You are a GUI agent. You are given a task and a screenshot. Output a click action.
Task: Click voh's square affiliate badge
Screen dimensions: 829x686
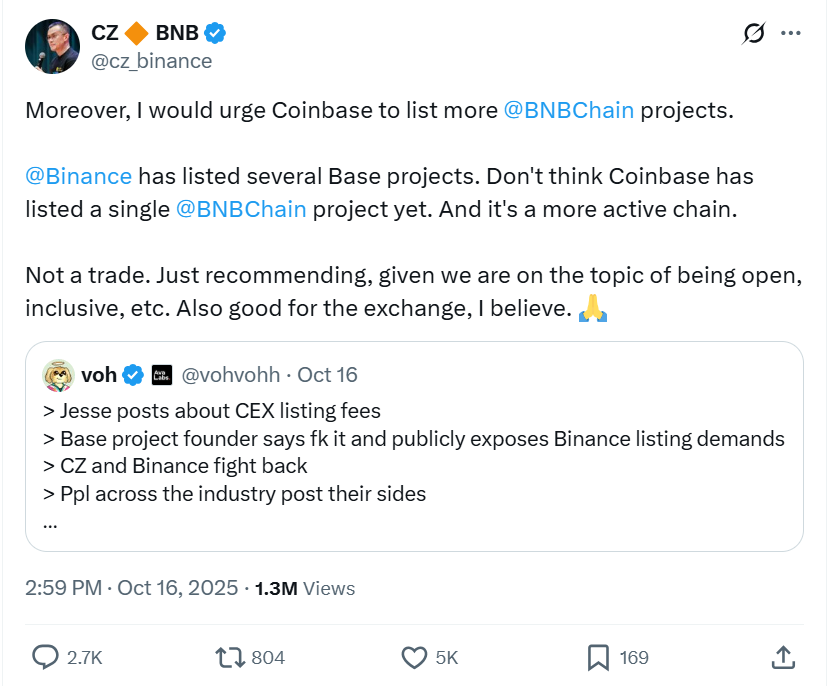(x=163, y=375)
